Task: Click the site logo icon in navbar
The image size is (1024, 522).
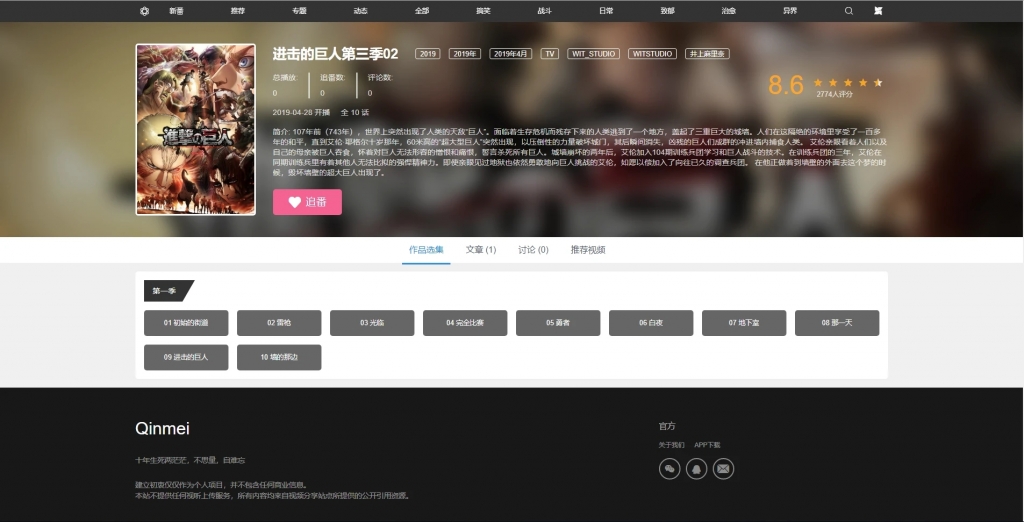Action: pos(145,11)
